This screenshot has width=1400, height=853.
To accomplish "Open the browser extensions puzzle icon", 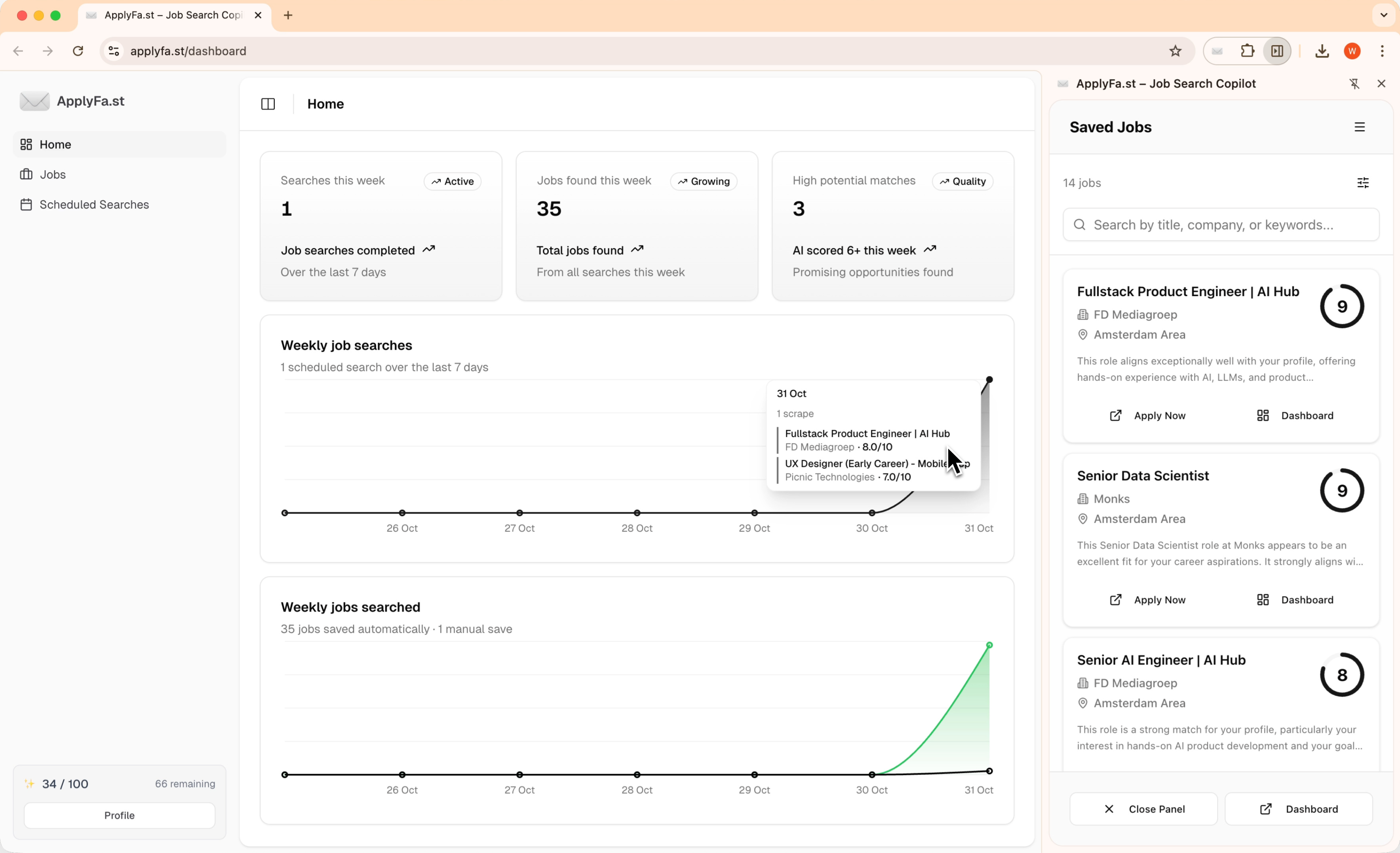I will [1247, 51].
